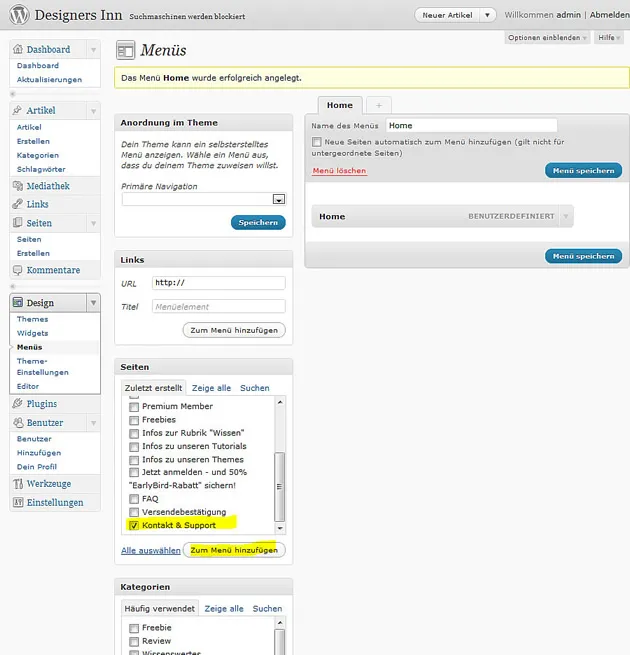
Task: Uncheck Kontakt & Support page
Action: [134, 526]
